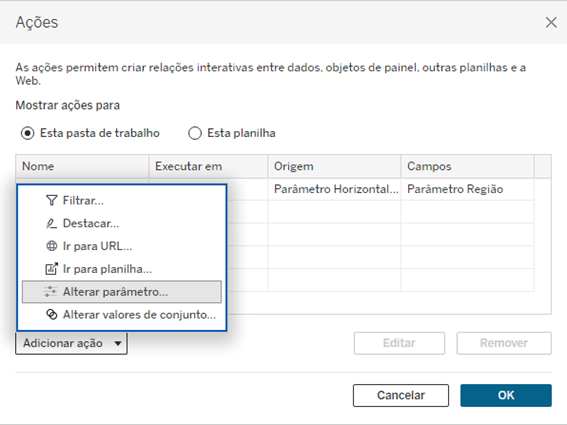Confirm with the OK button
This screenshot has height=425, width=567.
(506, 395)
